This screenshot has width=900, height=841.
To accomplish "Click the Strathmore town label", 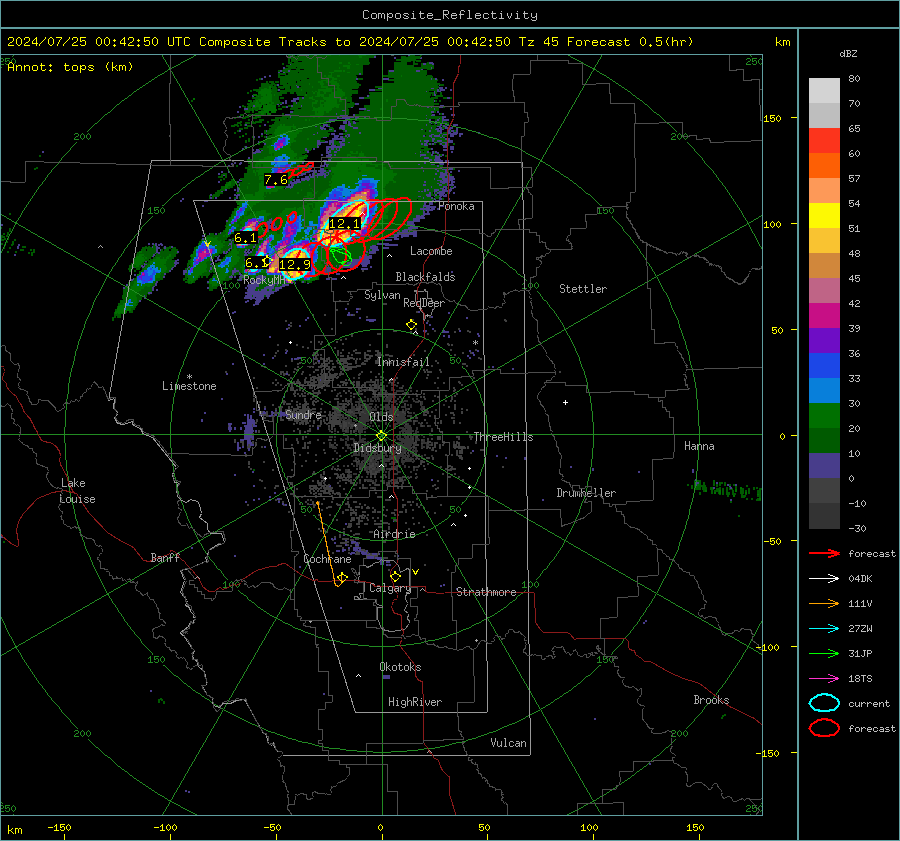I will pos(486,592).
